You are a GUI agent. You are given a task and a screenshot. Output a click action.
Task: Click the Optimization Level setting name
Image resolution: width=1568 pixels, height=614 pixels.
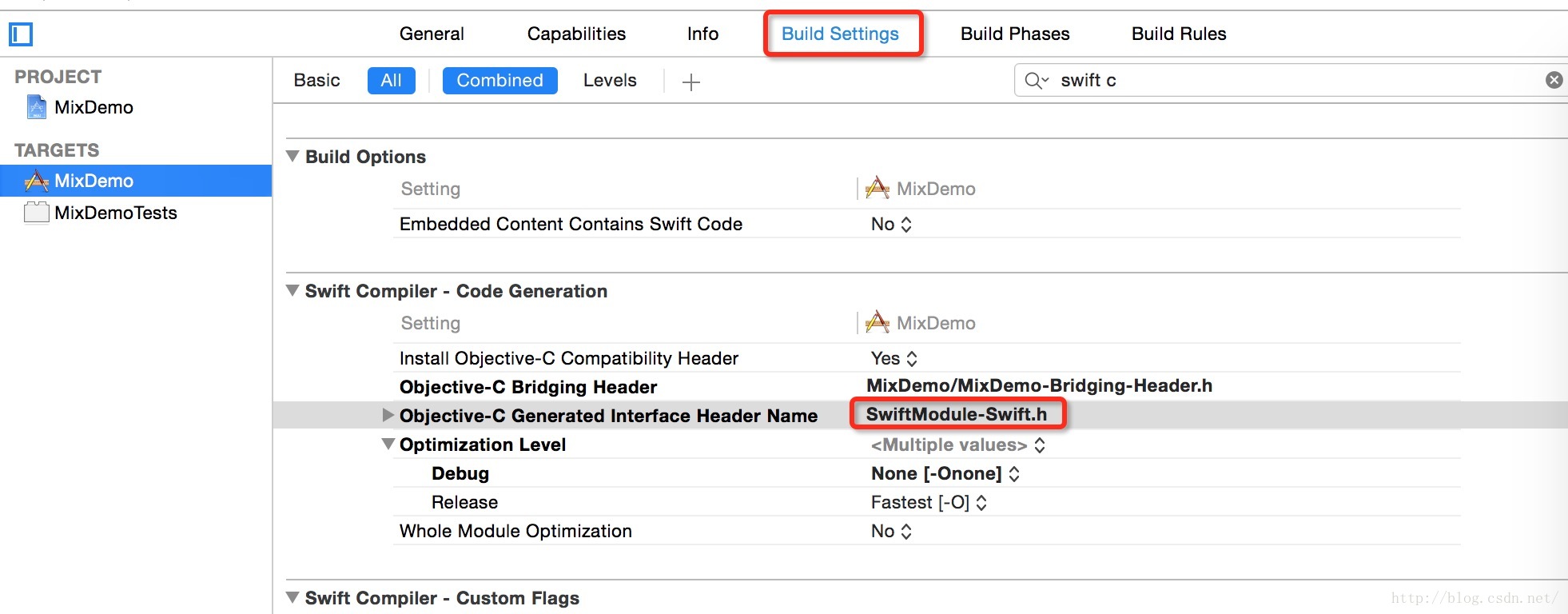coord(483,445)
